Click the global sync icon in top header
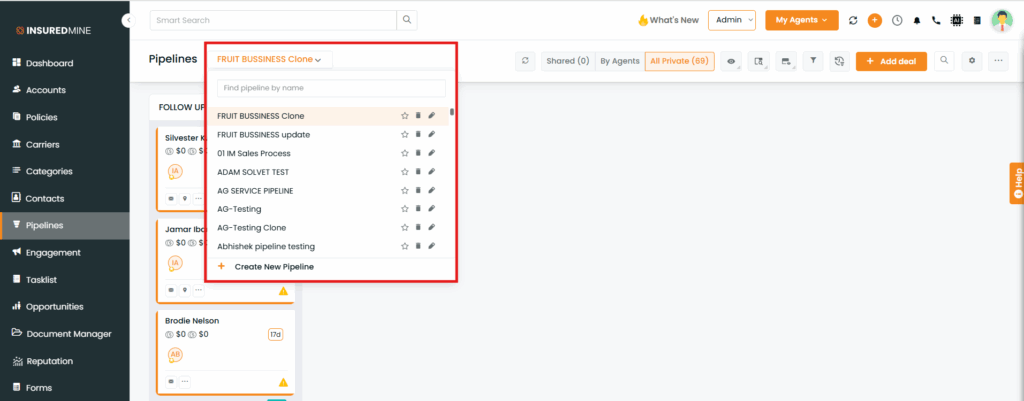 pyautogui.click(x=853, y=20)
